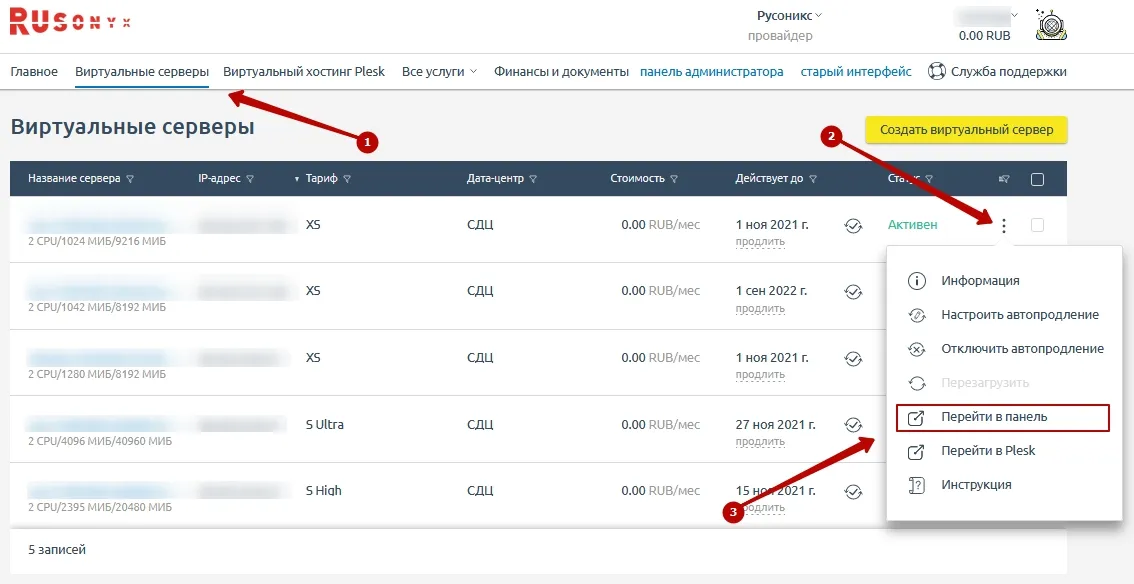The width and height of the screenshot is (1134, 584).
Task: Click Создать виртуальный сервер button
Action: (966, 130)
